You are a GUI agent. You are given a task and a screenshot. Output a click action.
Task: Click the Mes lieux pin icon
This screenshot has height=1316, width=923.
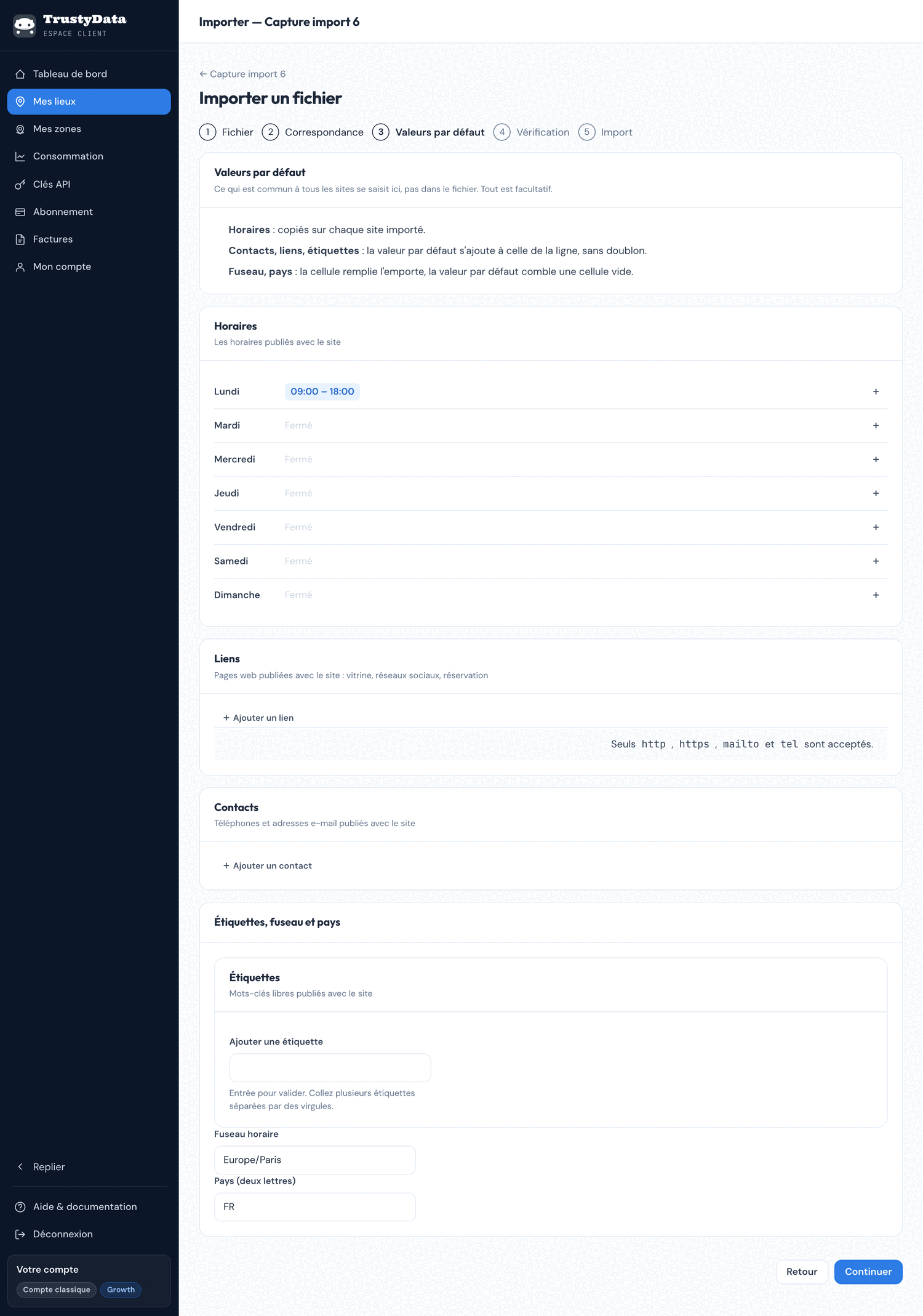(20, 102)
